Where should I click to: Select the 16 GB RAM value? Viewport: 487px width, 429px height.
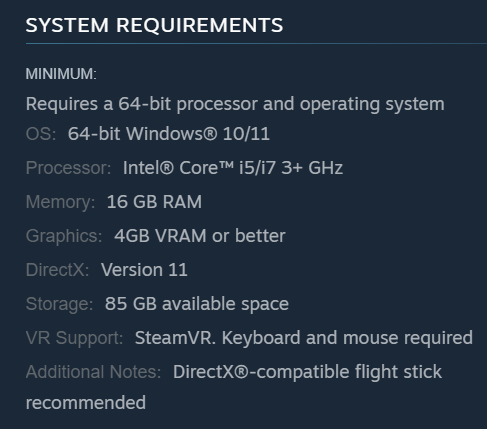point(154,202)
